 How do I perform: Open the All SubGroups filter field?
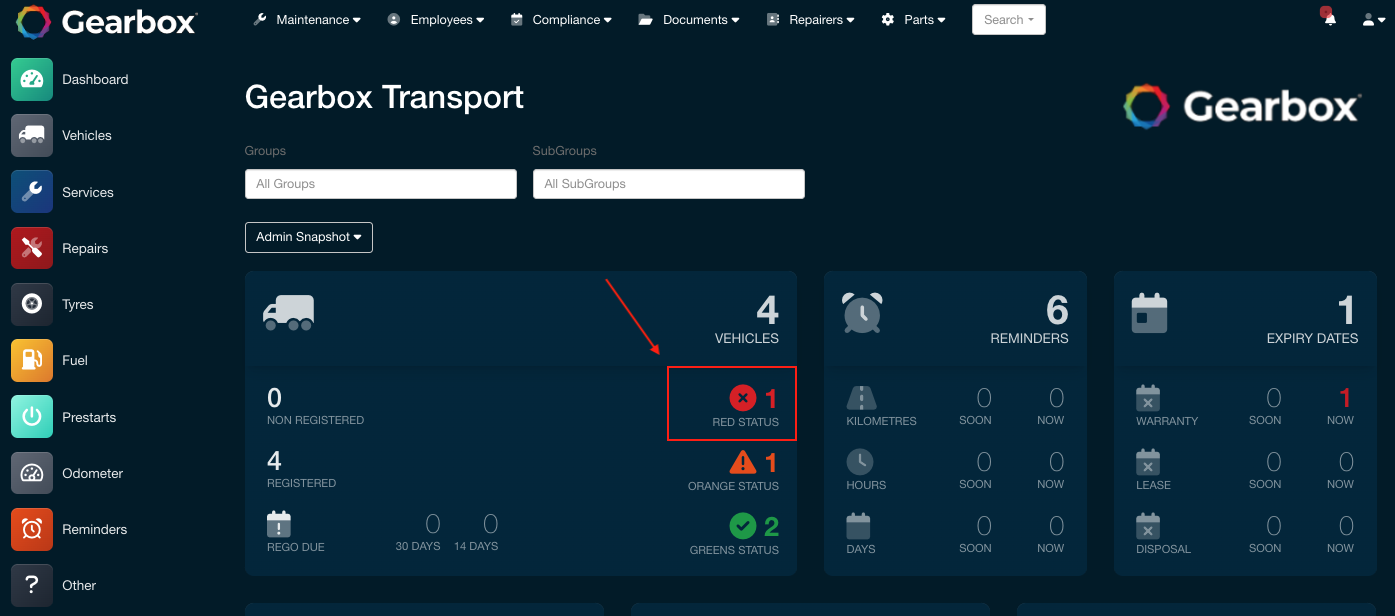669,184
